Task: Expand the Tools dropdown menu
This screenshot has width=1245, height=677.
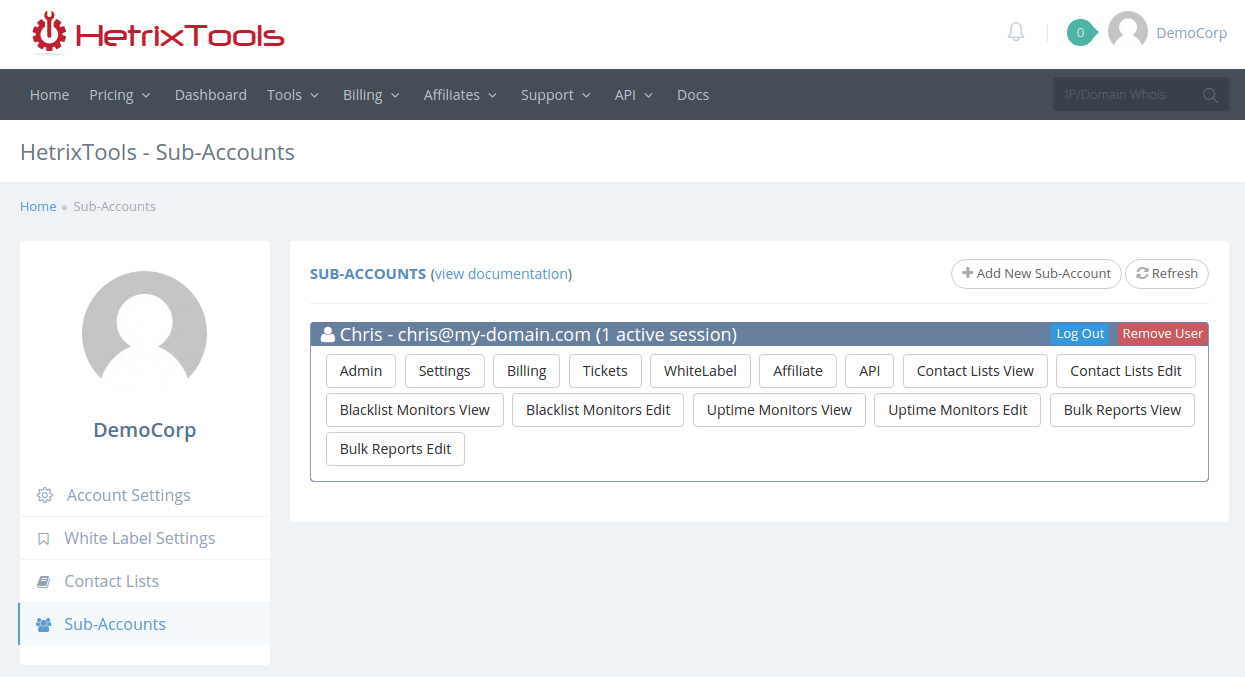Action: click(x=293, y=95)
